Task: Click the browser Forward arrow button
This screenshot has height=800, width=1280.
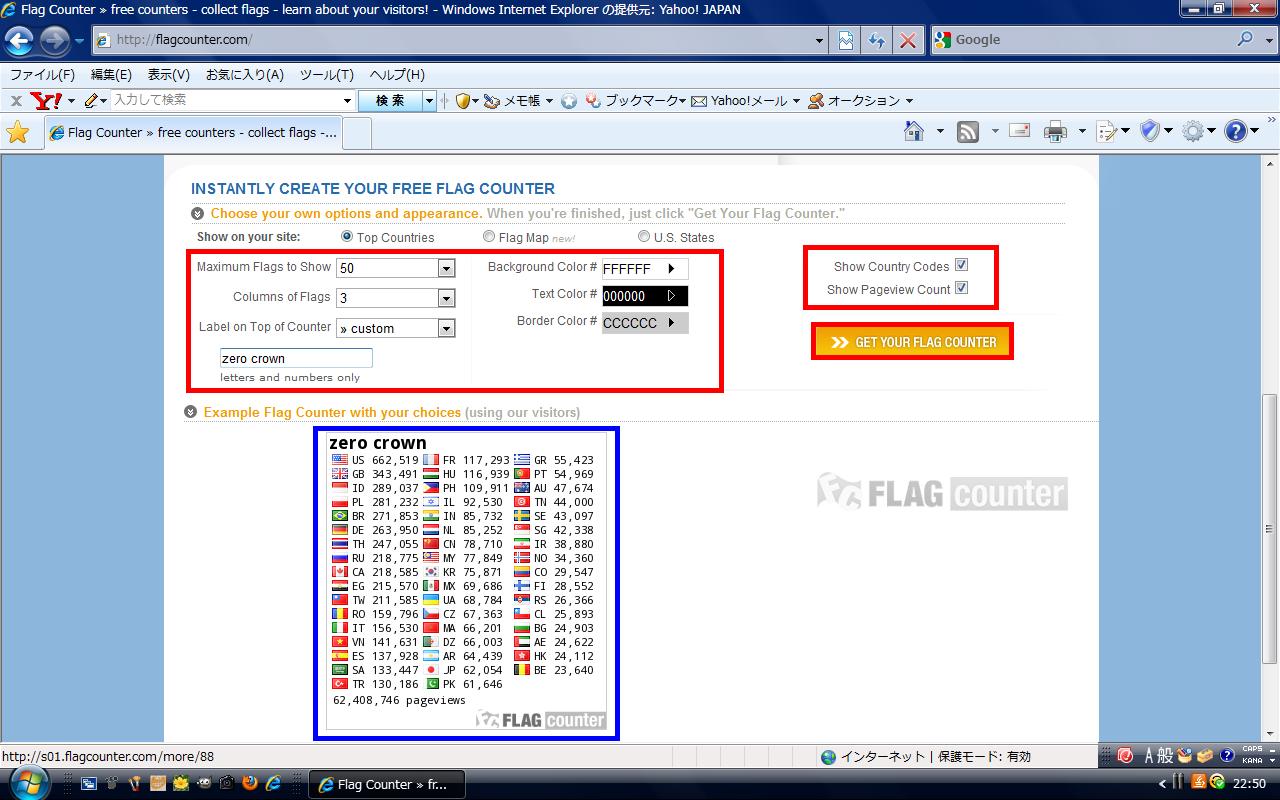Action: pyautogui.click(x=54, y=40)
